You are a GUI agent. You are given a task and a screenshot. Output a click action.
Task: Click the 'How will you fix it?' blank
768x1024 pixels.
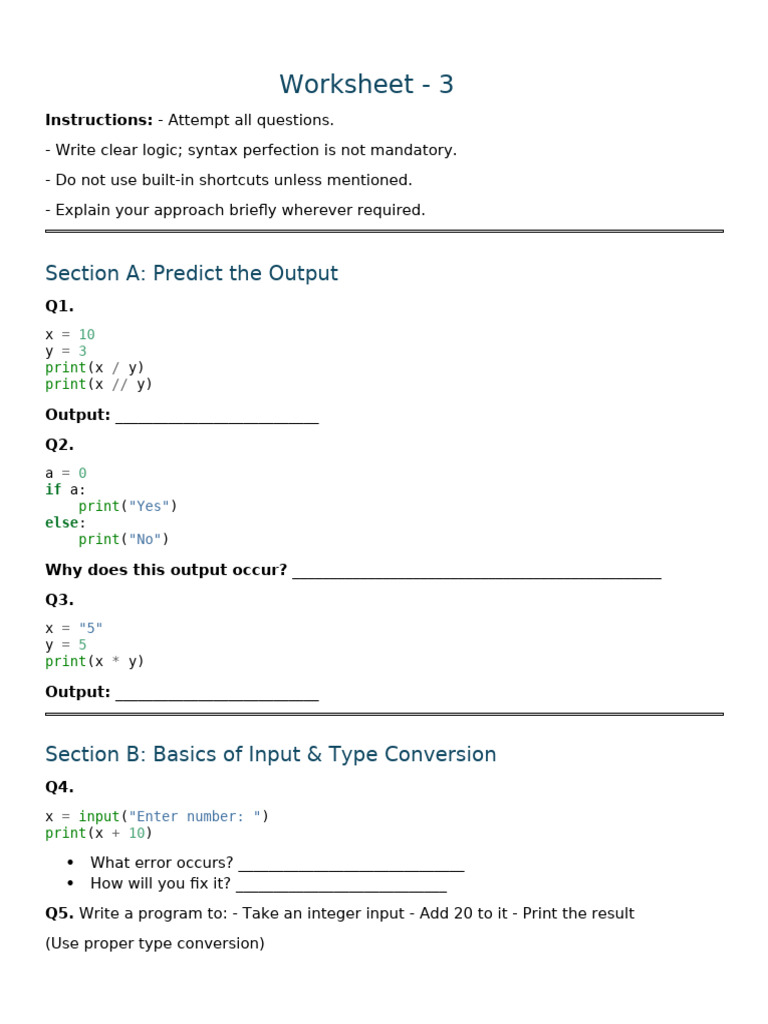(x=342, y=885)
